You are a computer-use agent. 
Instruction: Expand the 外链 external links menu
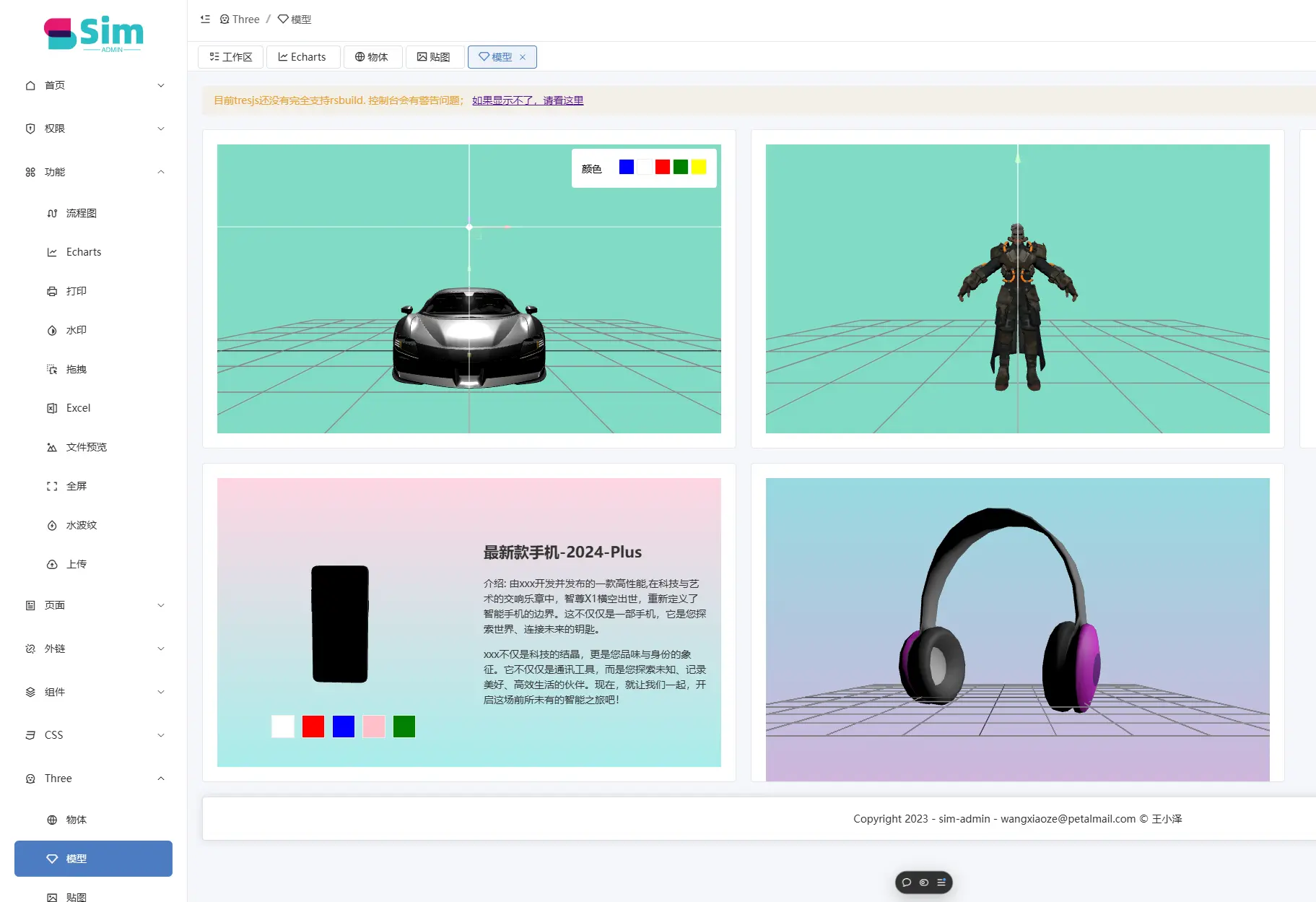tap(94, 649)
